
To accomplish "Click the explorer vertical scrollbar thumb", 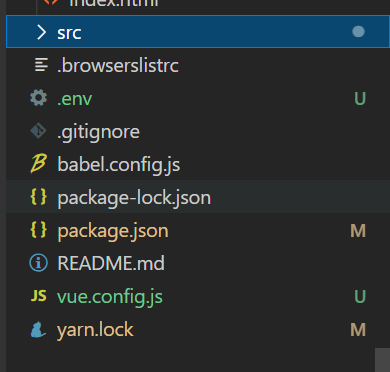I will 383,360.
